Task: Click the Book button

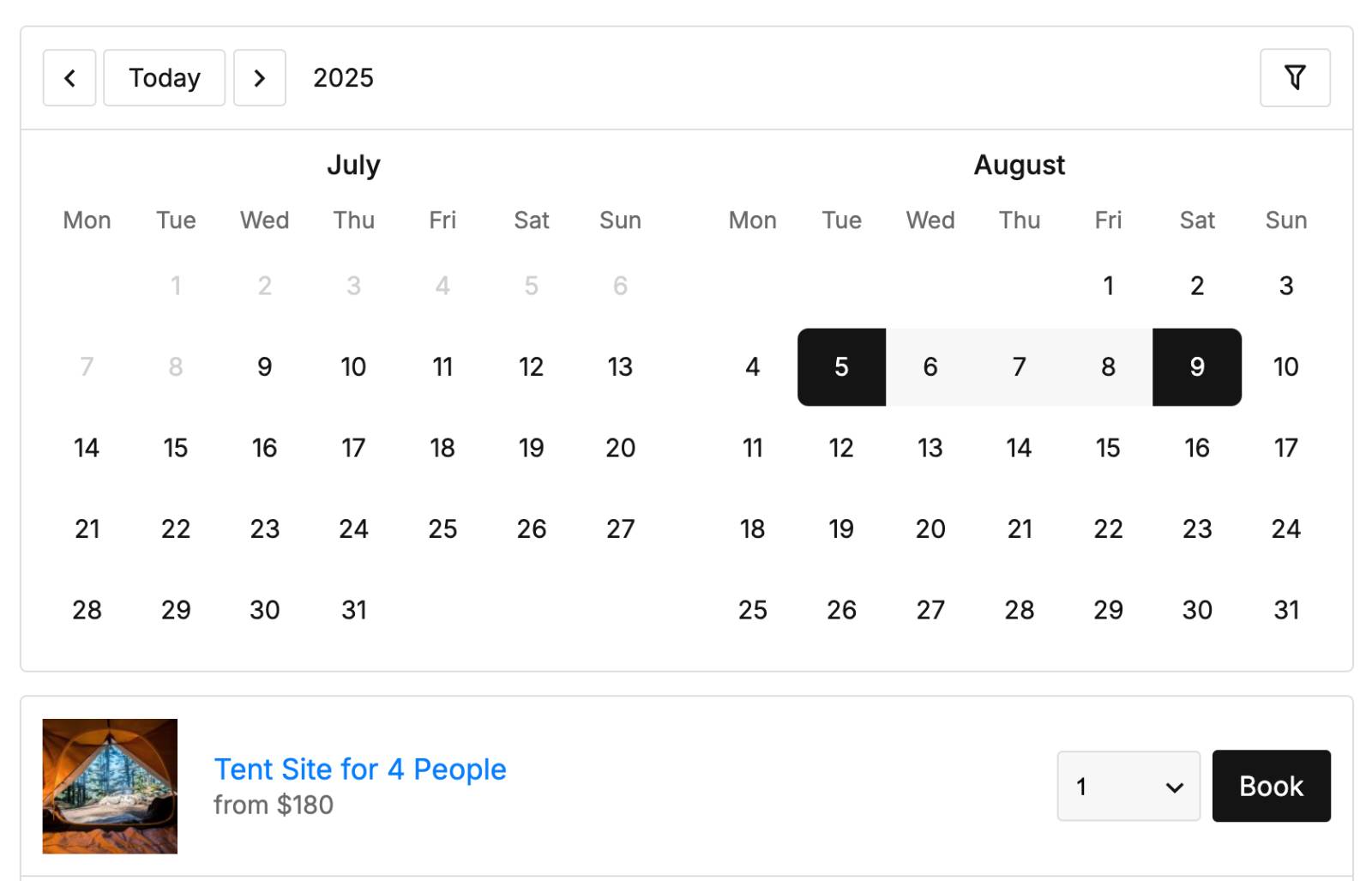Action: tap(1272, 786)
